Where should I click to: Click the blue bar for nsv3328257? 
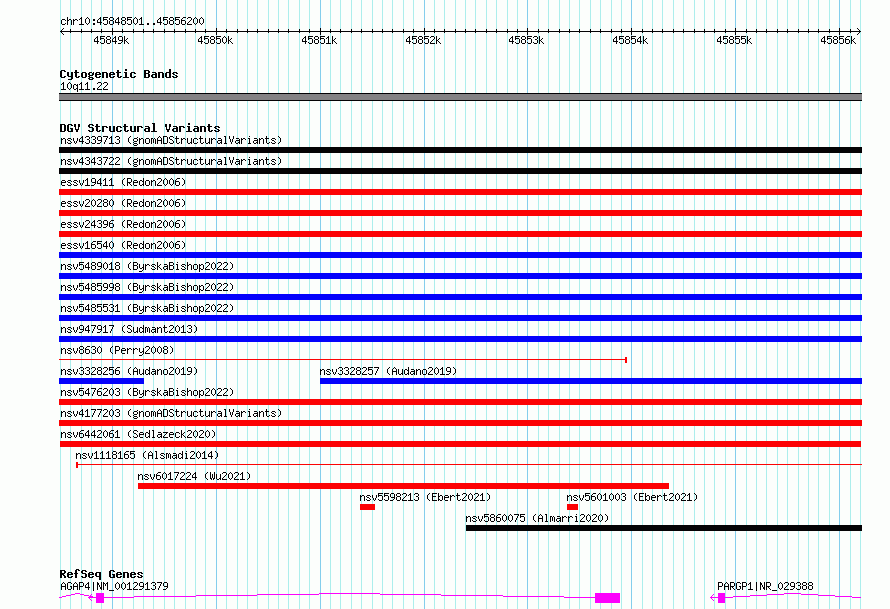tap(591, 381)
